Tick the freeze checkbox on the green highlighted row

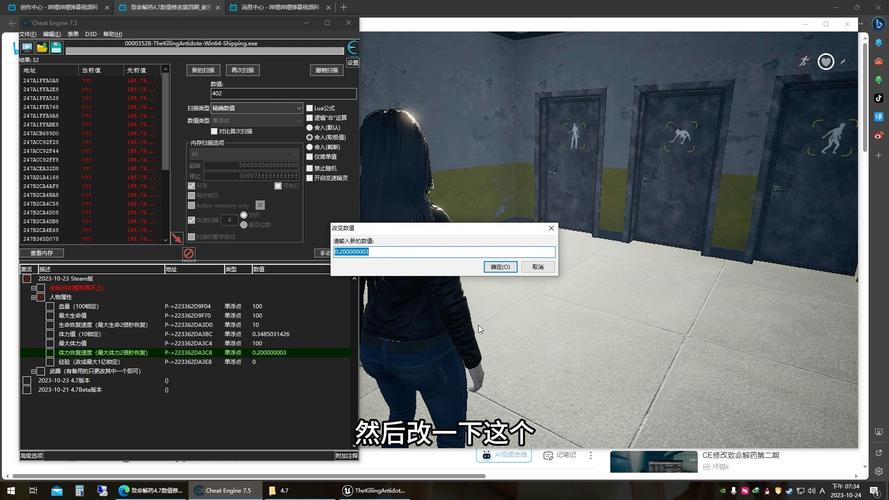point(50,353)
